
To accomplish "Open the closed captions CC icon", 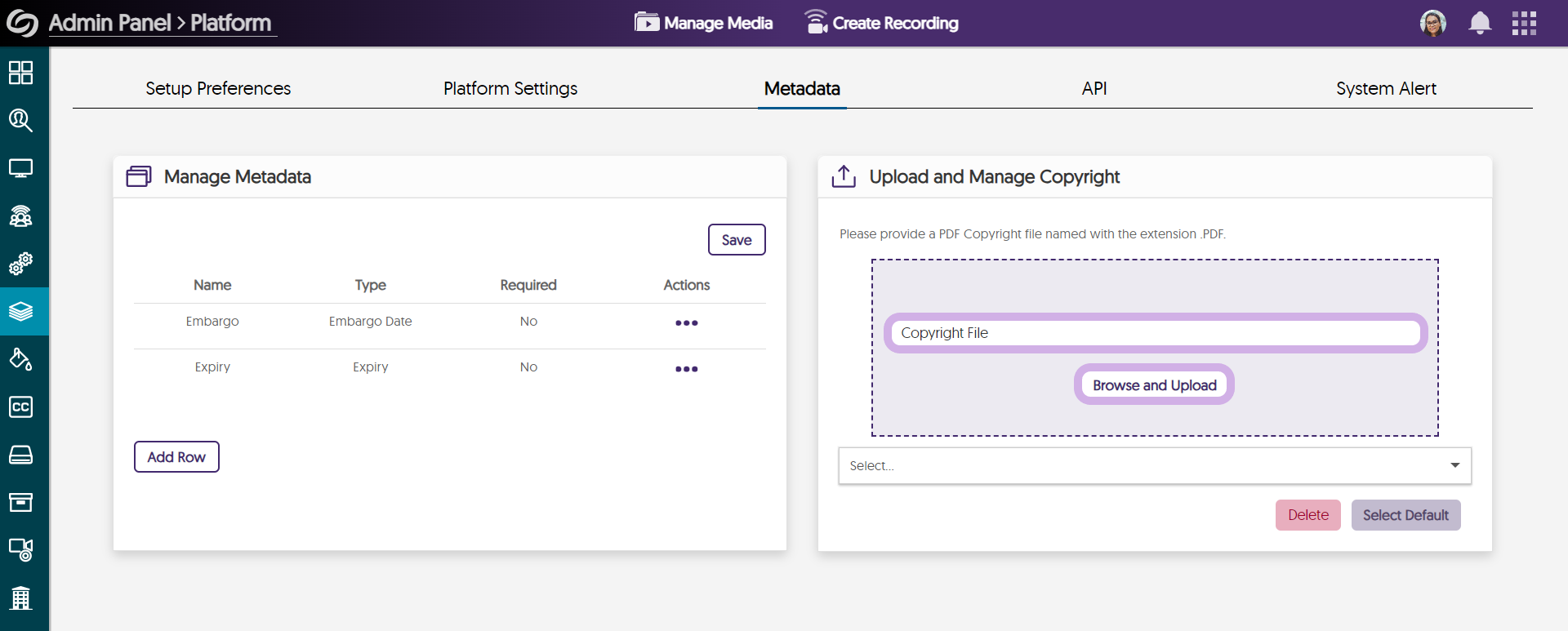I will point(20,407).
